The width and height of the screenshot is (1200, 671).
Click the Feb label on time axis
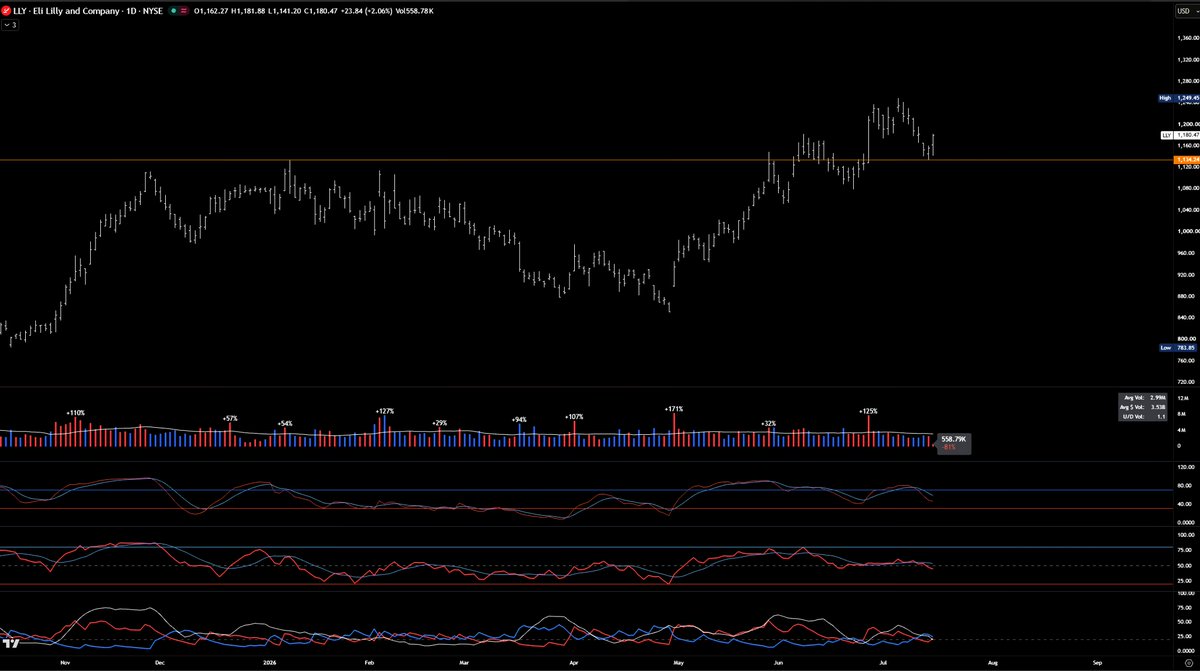[x=369, y=662]
